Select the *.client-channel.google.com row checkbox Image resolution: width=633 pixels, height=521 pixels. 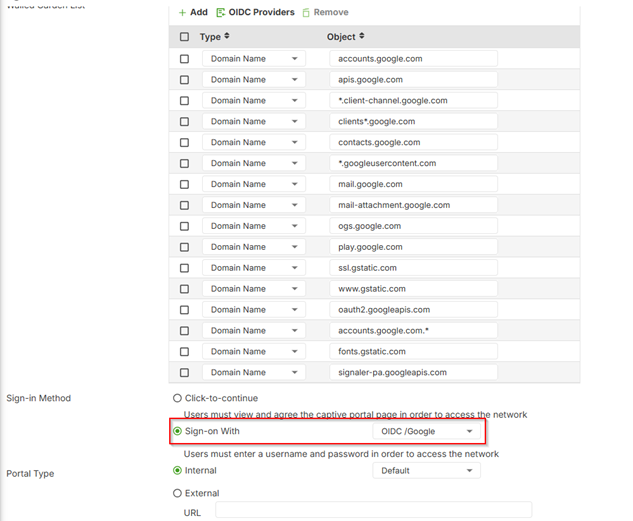pos(184,101)
